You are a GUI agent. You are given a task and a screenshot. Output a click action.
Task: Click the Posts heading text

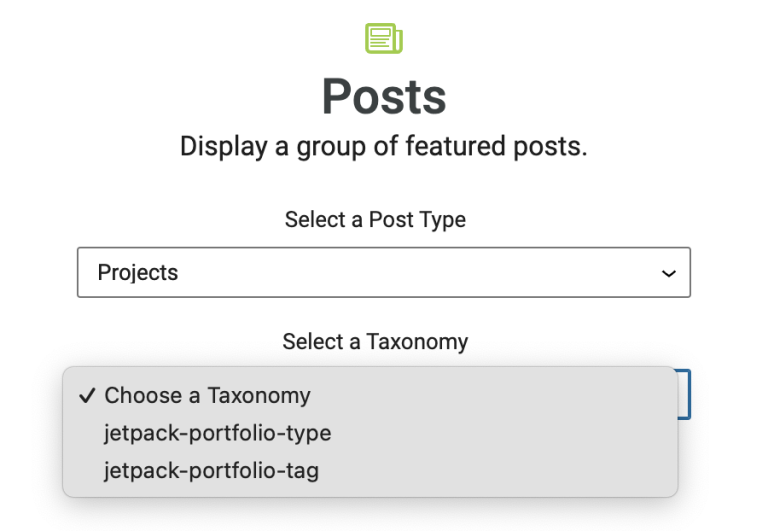click(384, 97)
